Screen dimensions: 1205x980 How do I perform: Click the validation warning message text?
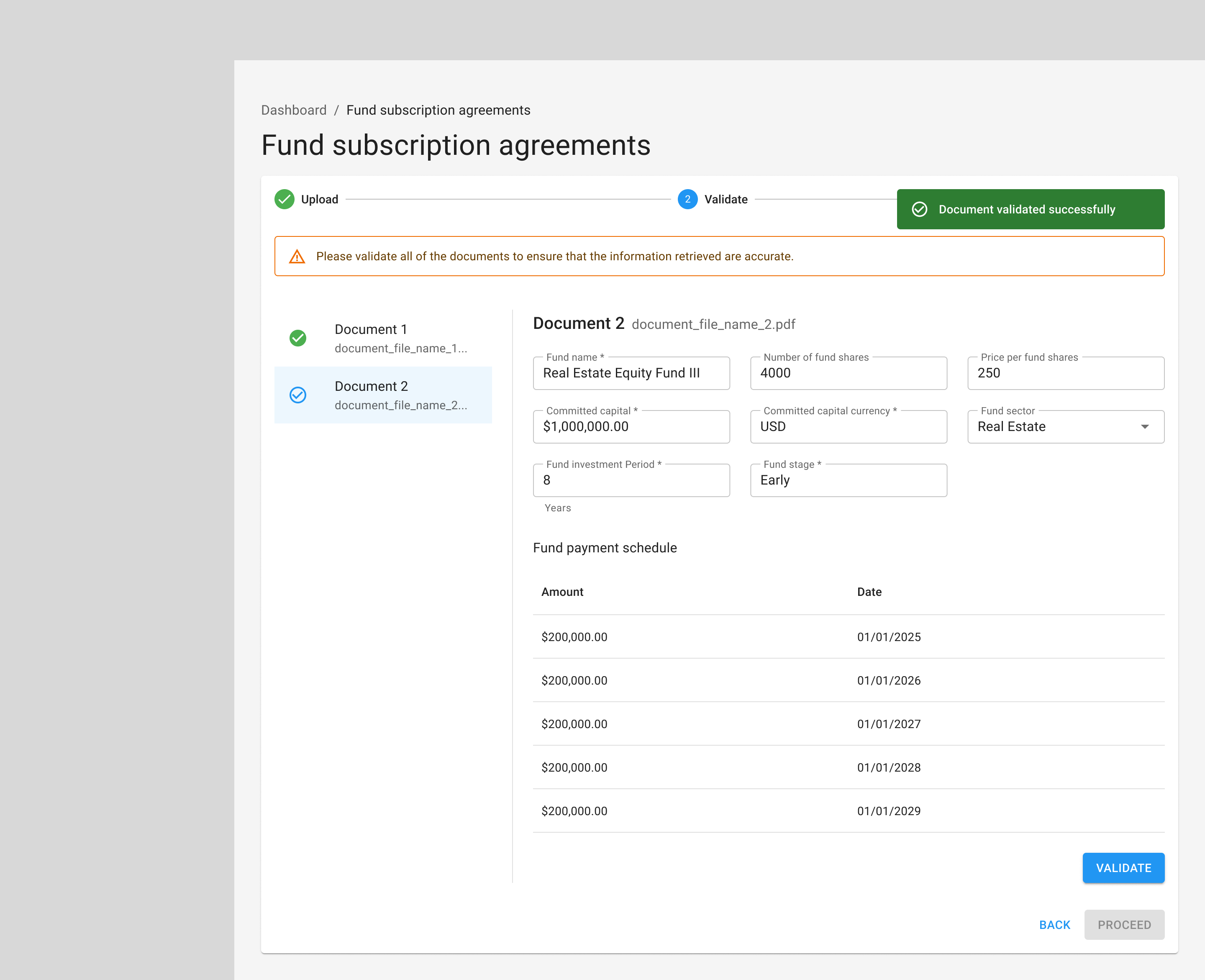(555, 256)
